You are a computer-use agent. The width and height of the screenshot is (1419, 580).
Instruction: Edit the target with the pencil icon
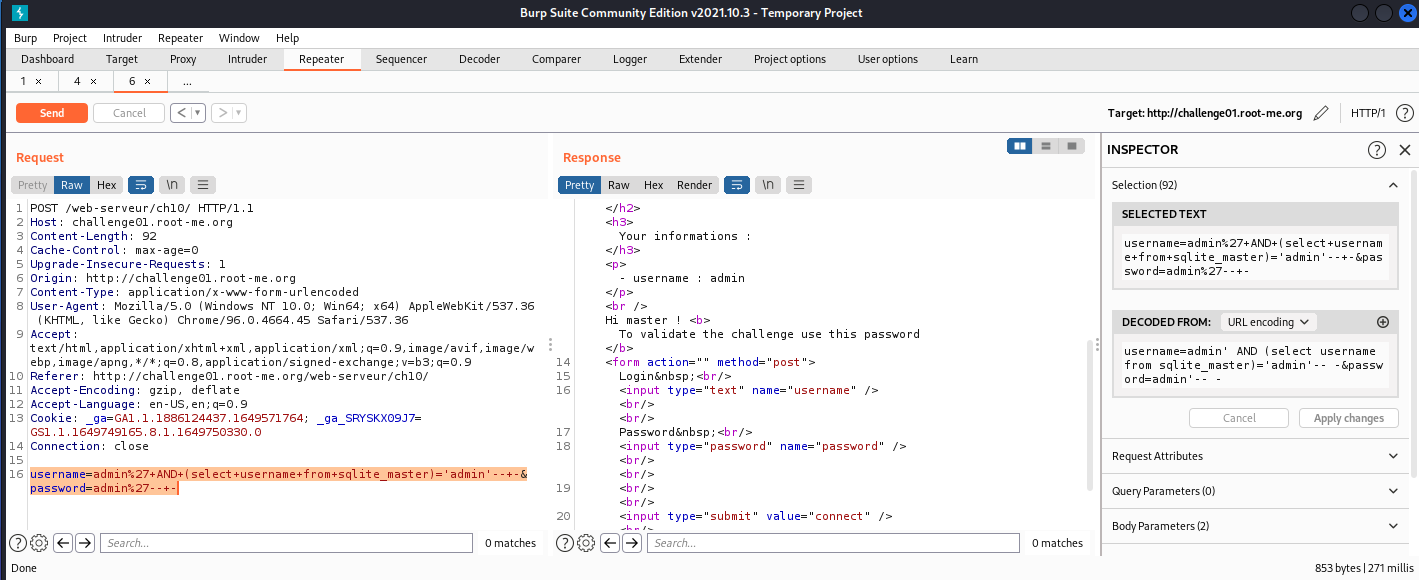click(x=1322, y=113)
